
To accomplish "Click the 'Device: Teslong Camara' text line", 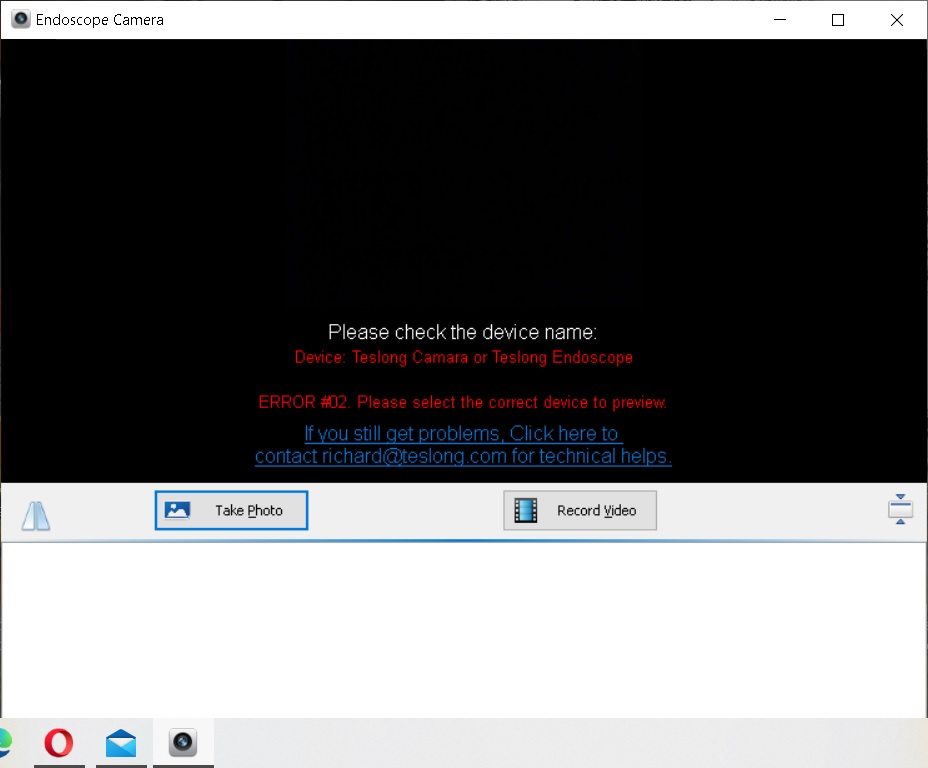I will click(x=464, y=357).
